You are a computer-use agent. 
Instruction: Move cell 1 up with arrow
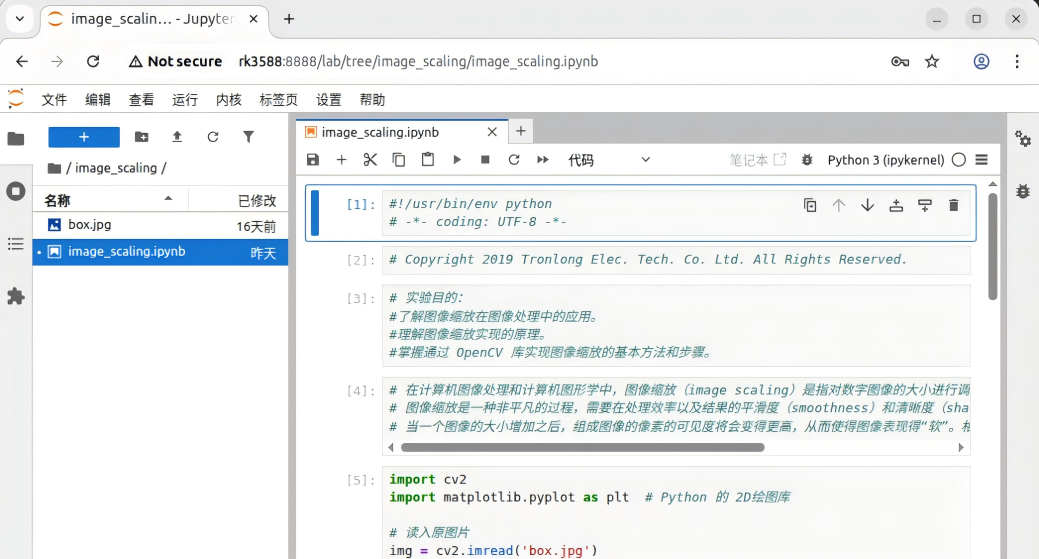839,205
